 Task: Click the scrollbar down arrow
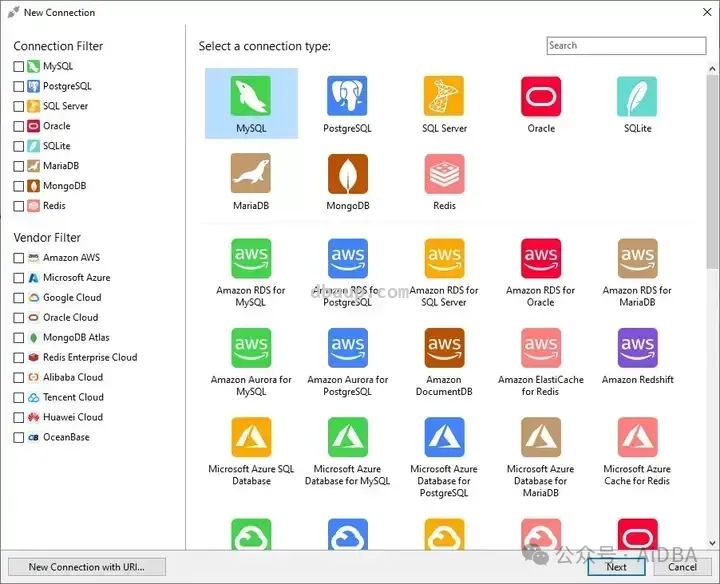tap(712, 543)
